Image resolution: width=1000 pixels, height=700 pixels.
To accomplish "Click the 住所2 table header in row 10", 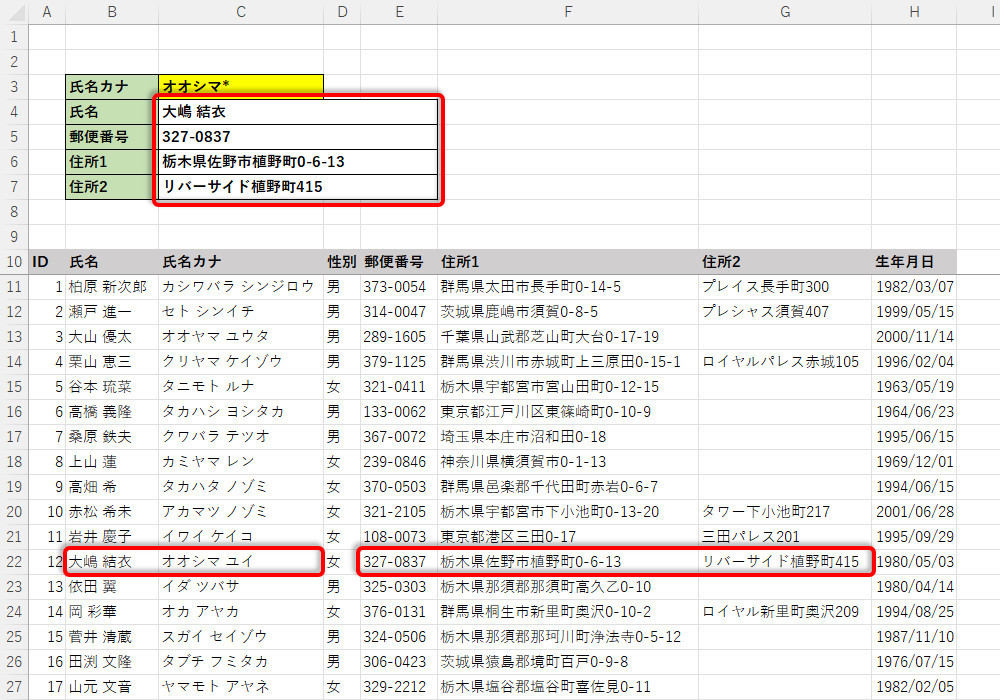I will point(785,261).
